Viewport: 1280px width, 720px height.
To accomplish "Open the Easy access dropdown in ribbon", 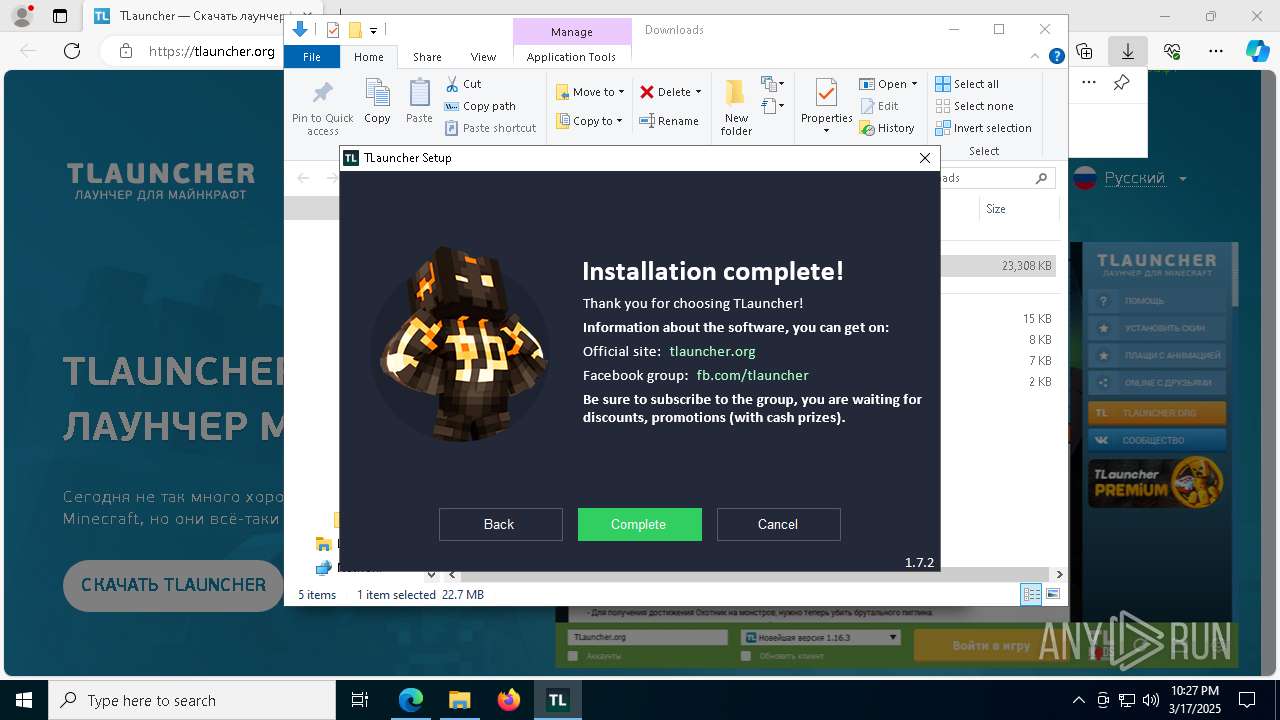I will pos(772,105).
